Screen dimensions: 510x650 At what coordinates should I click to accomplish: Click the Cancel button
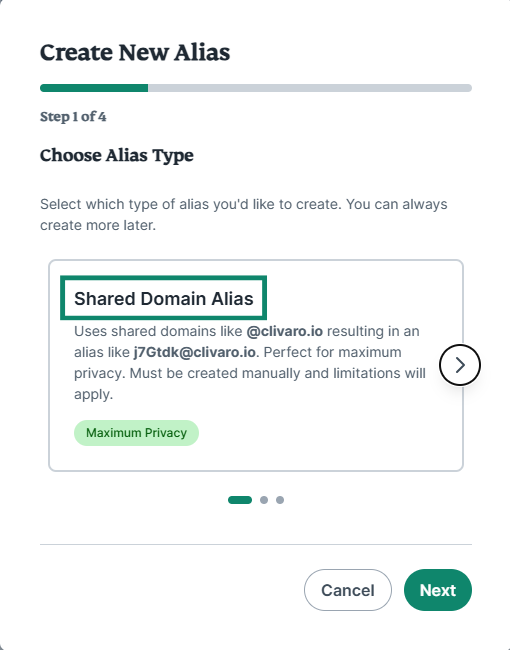[x=347, y=590]
